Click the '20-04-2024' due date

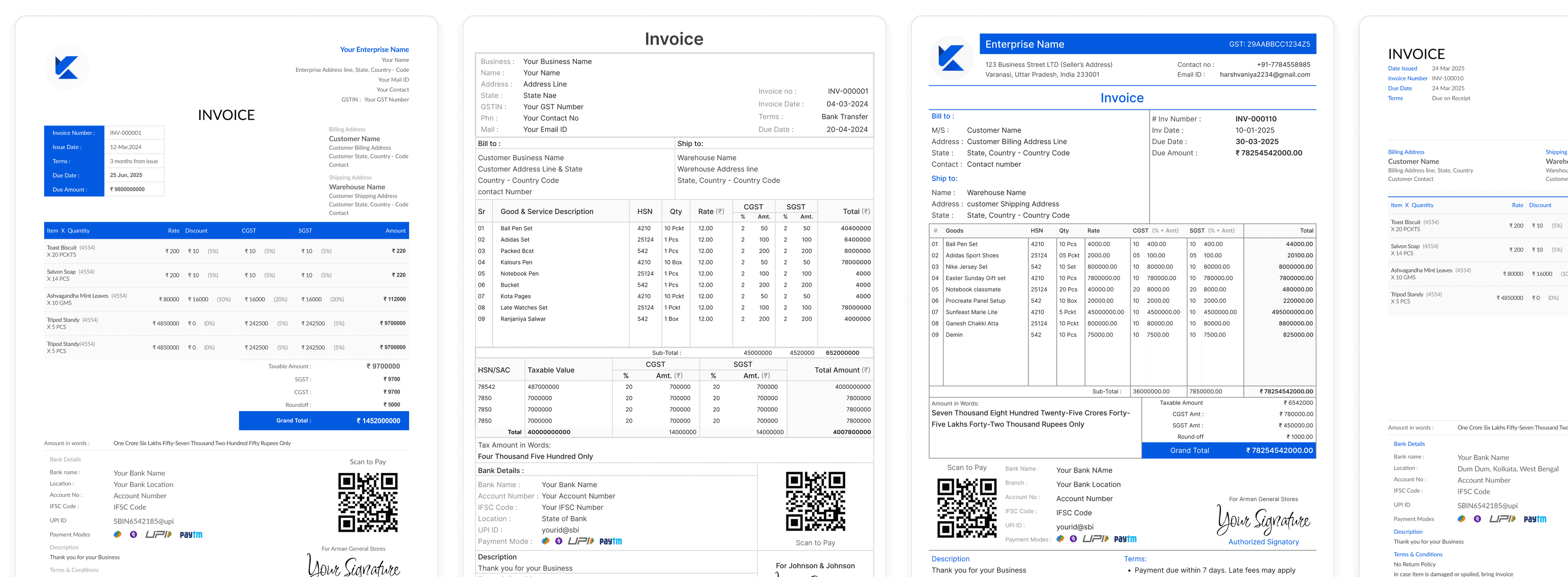coord(847,129)
